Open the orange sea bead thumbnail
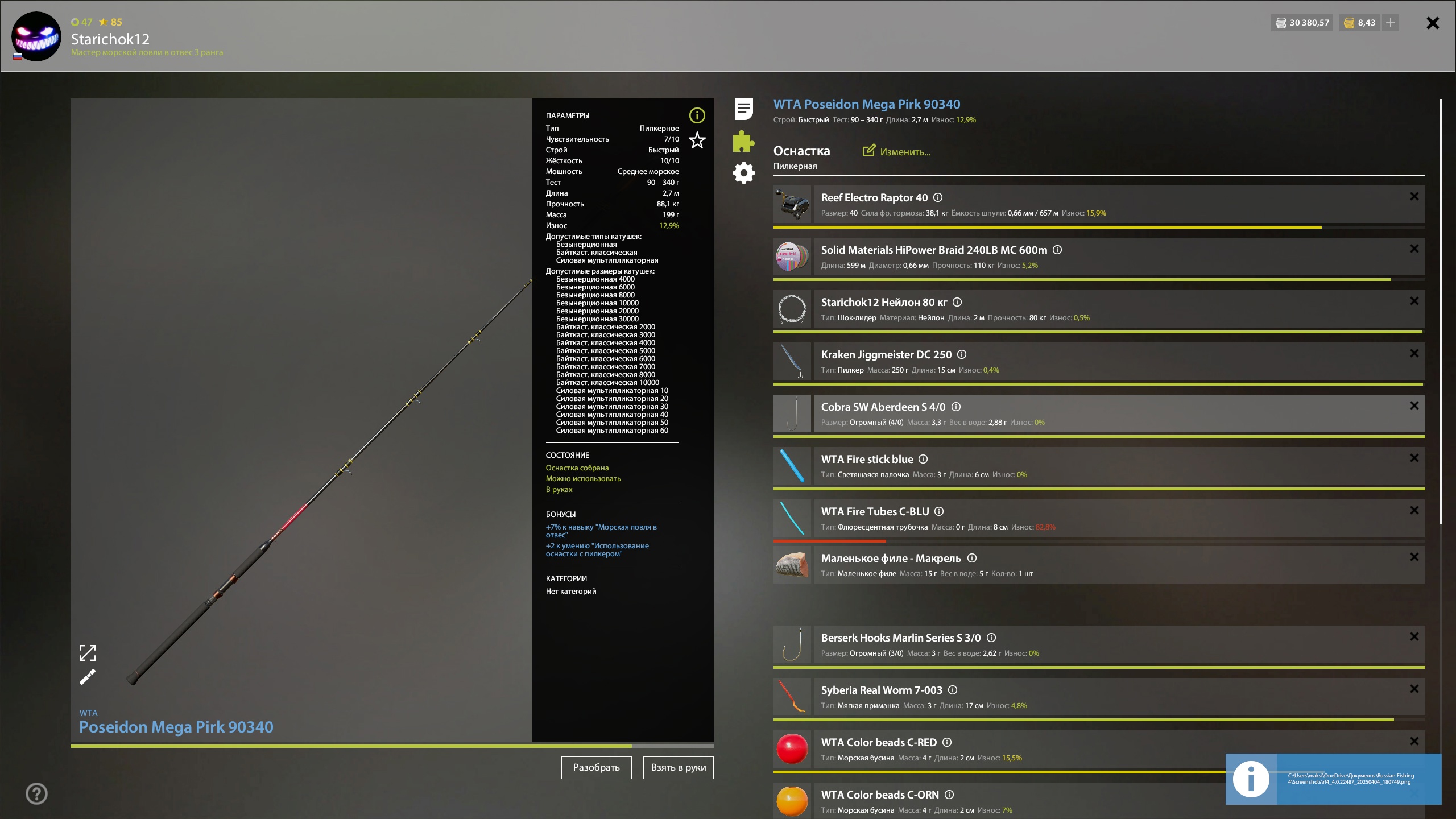The width and height of the screenshot is (1456, 819). tap(792, 801)
